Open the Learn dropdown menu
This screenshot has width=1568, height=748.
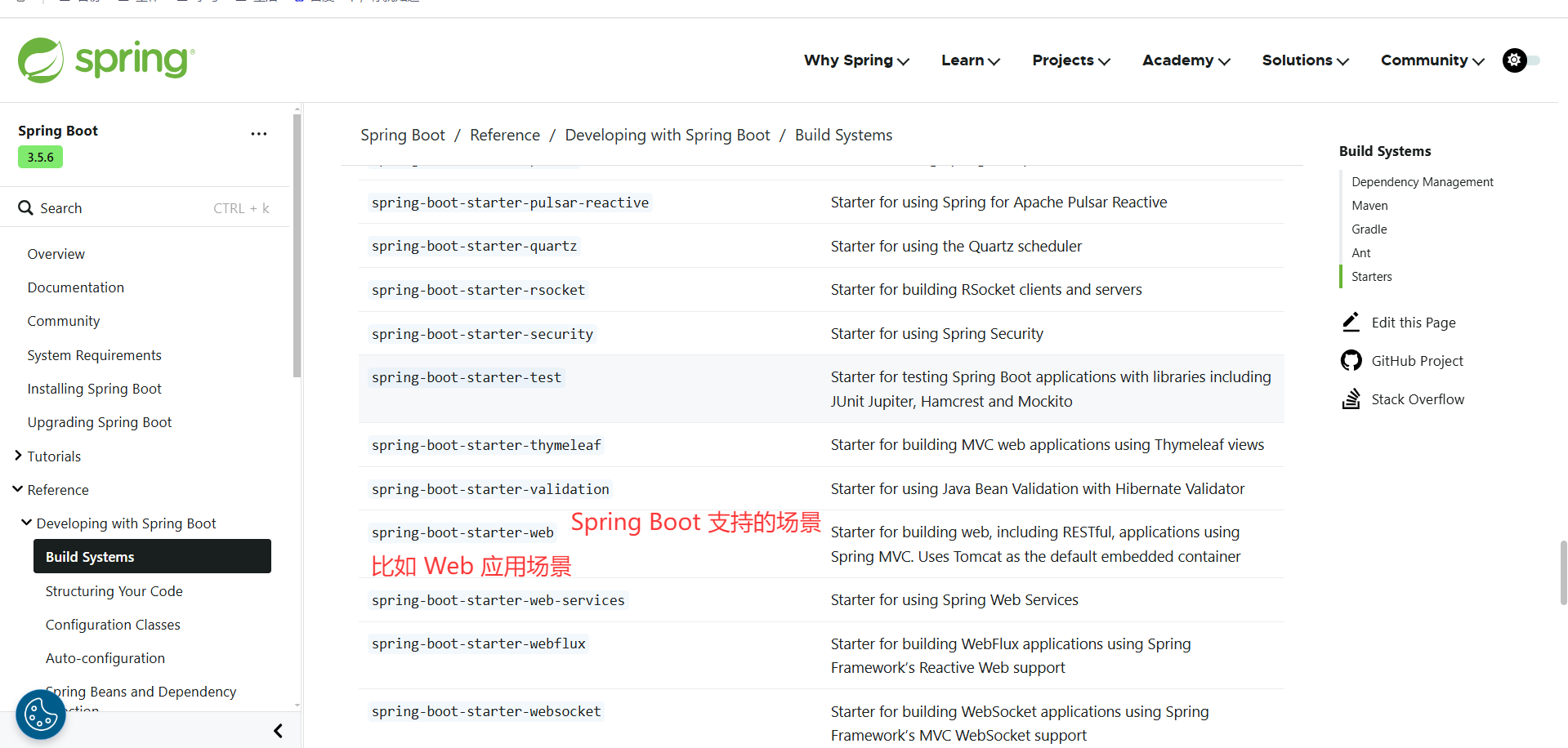click(971, 60)
